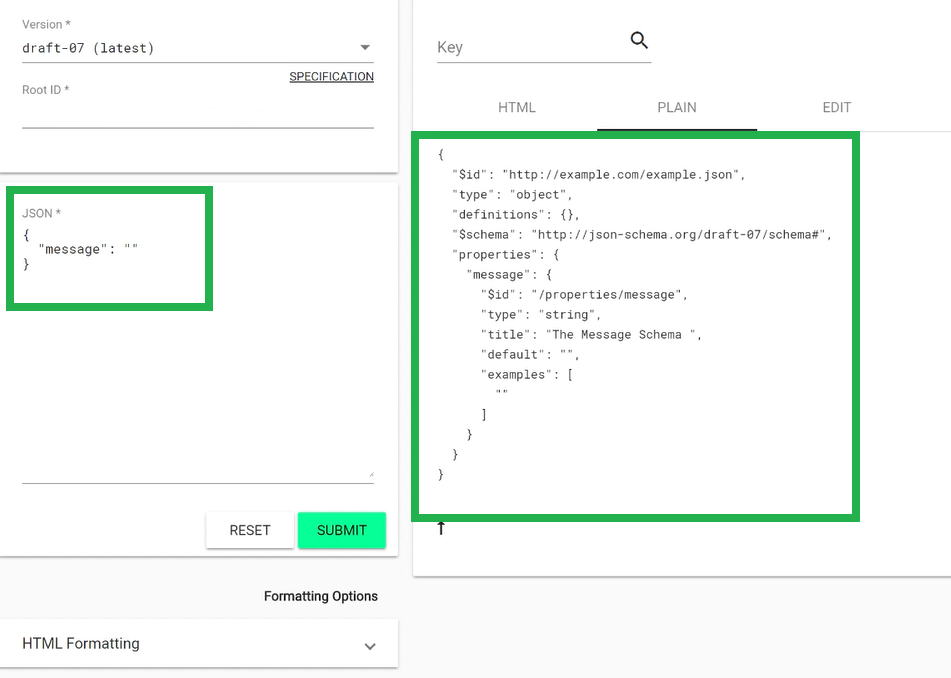Click into the Key search field
This screenshot has height=678, width=951.
click(530, 47)
